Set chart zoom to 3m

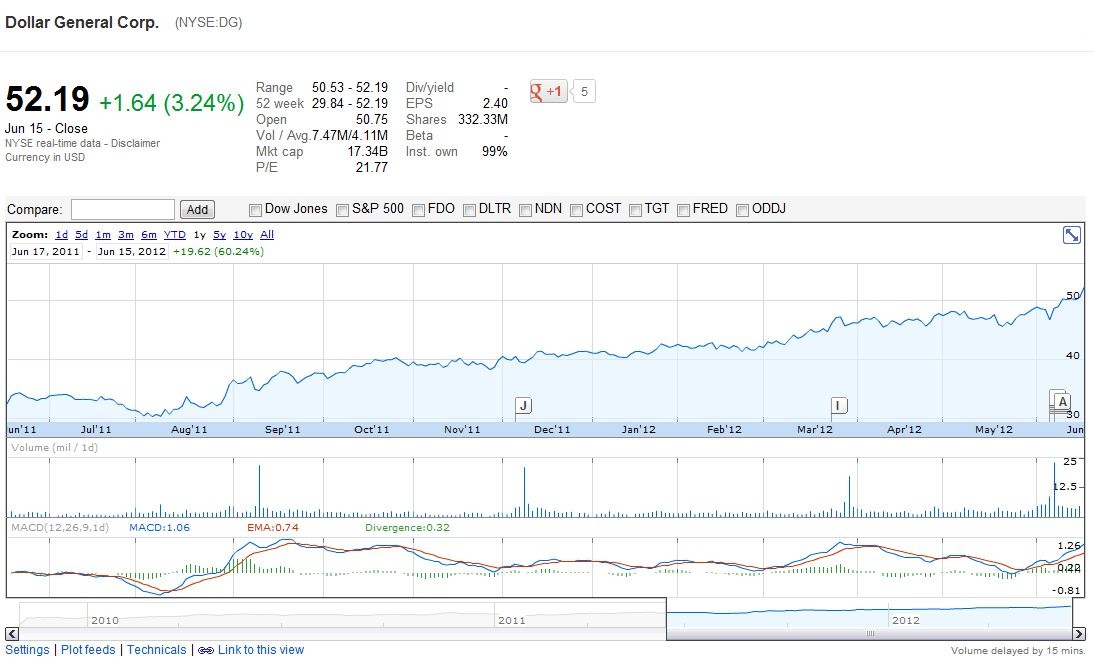126,235
